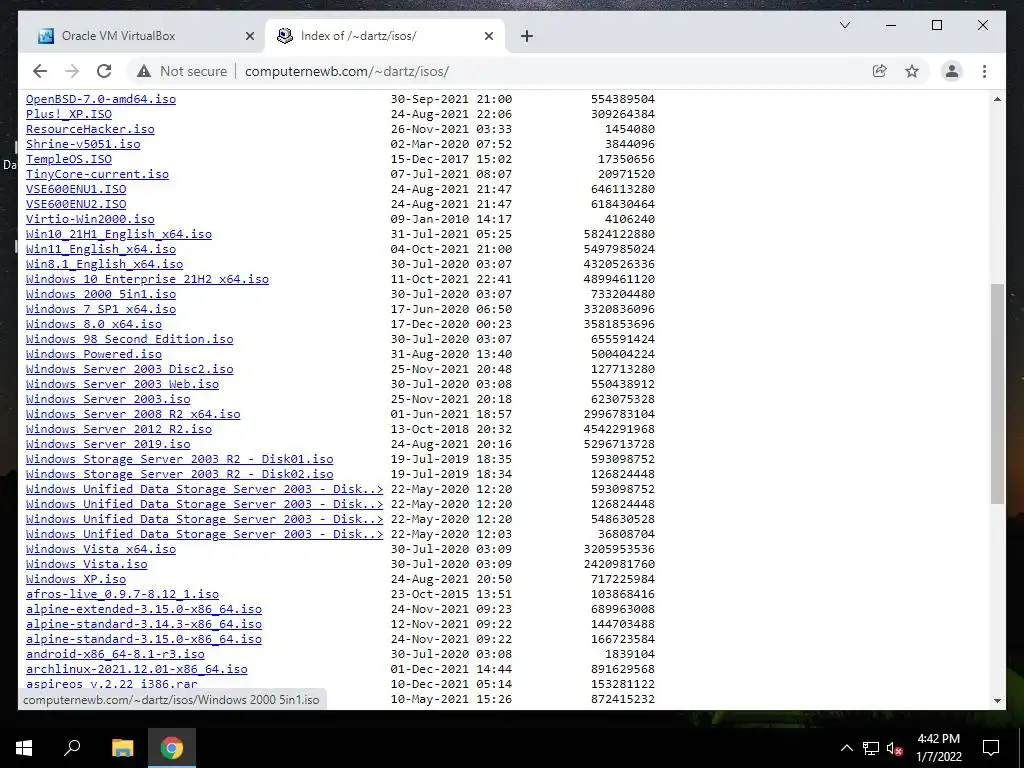Switch to the Oracle VM VirtualBox tab
1024x768 pixels.
142,36
